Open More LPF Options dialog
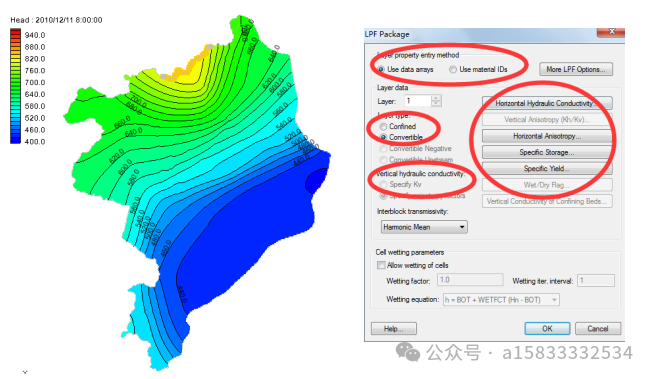Image resolution: width=654 pixels, height=379 pixels. coord(576,69)
